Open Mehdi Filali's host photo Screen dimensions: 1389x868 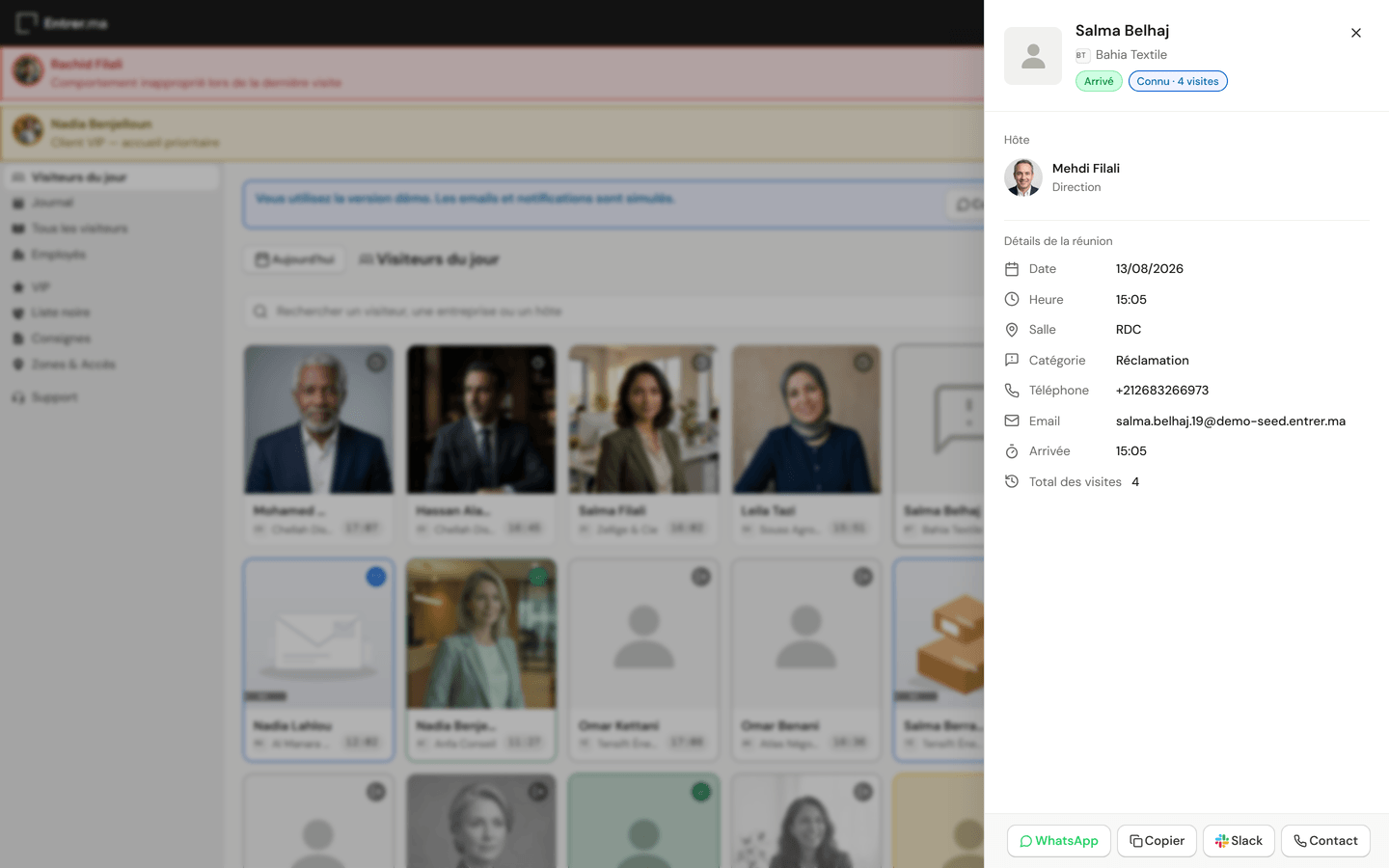[x=1023, y=177]
